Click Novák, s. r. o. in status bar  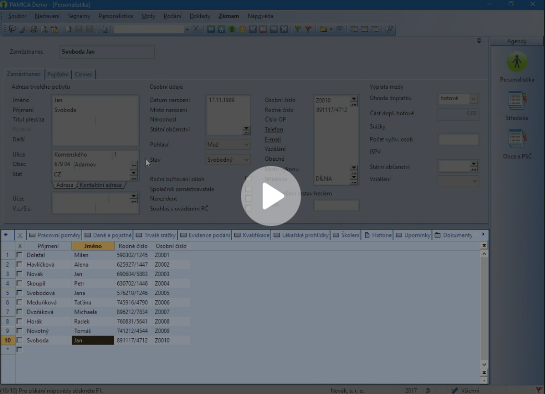pos(347,391)
